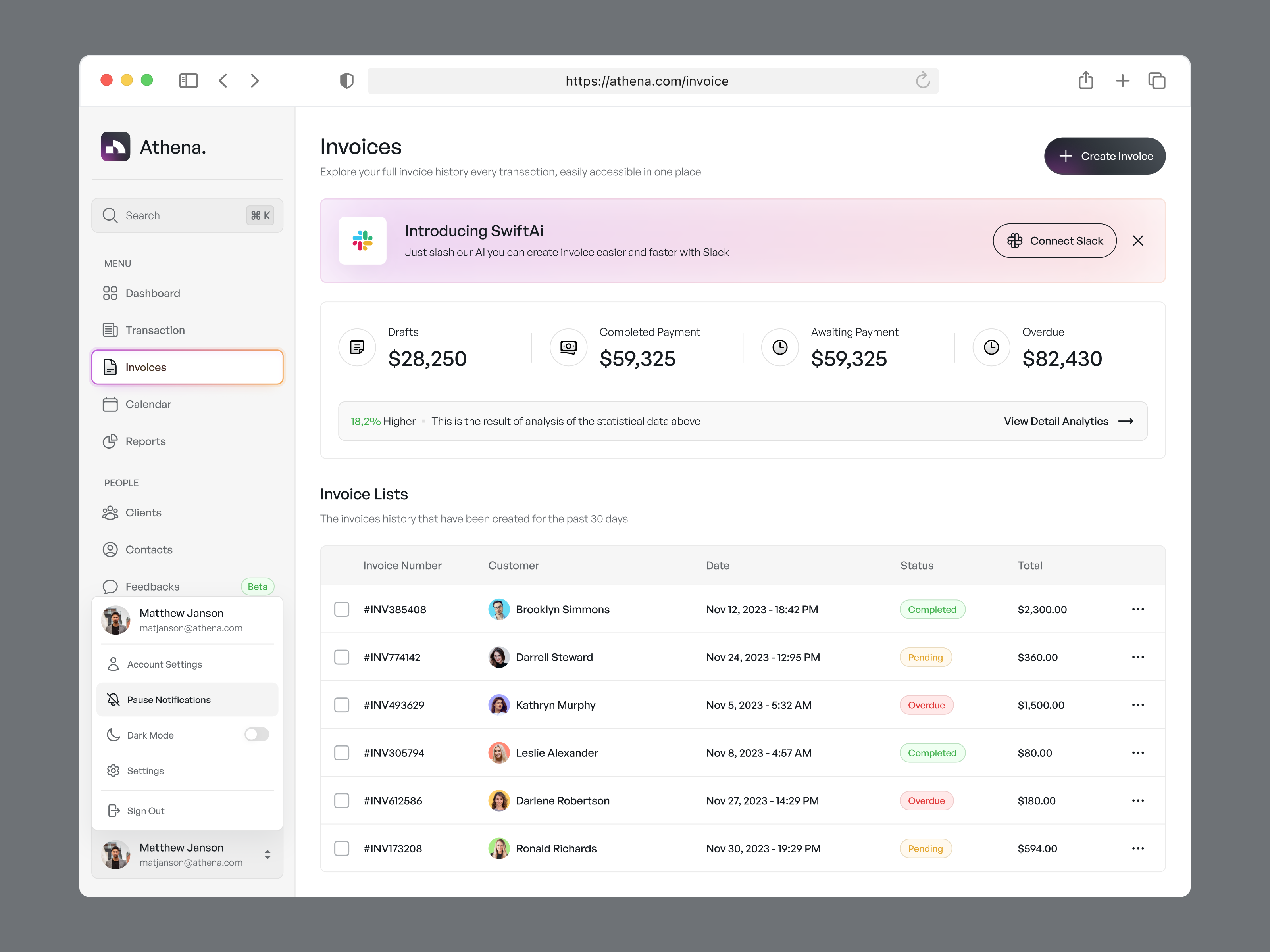The image size is (1270, 952).
Task: Select the Contacts icon
Action: pyautogui.click(x=111, y=549)
